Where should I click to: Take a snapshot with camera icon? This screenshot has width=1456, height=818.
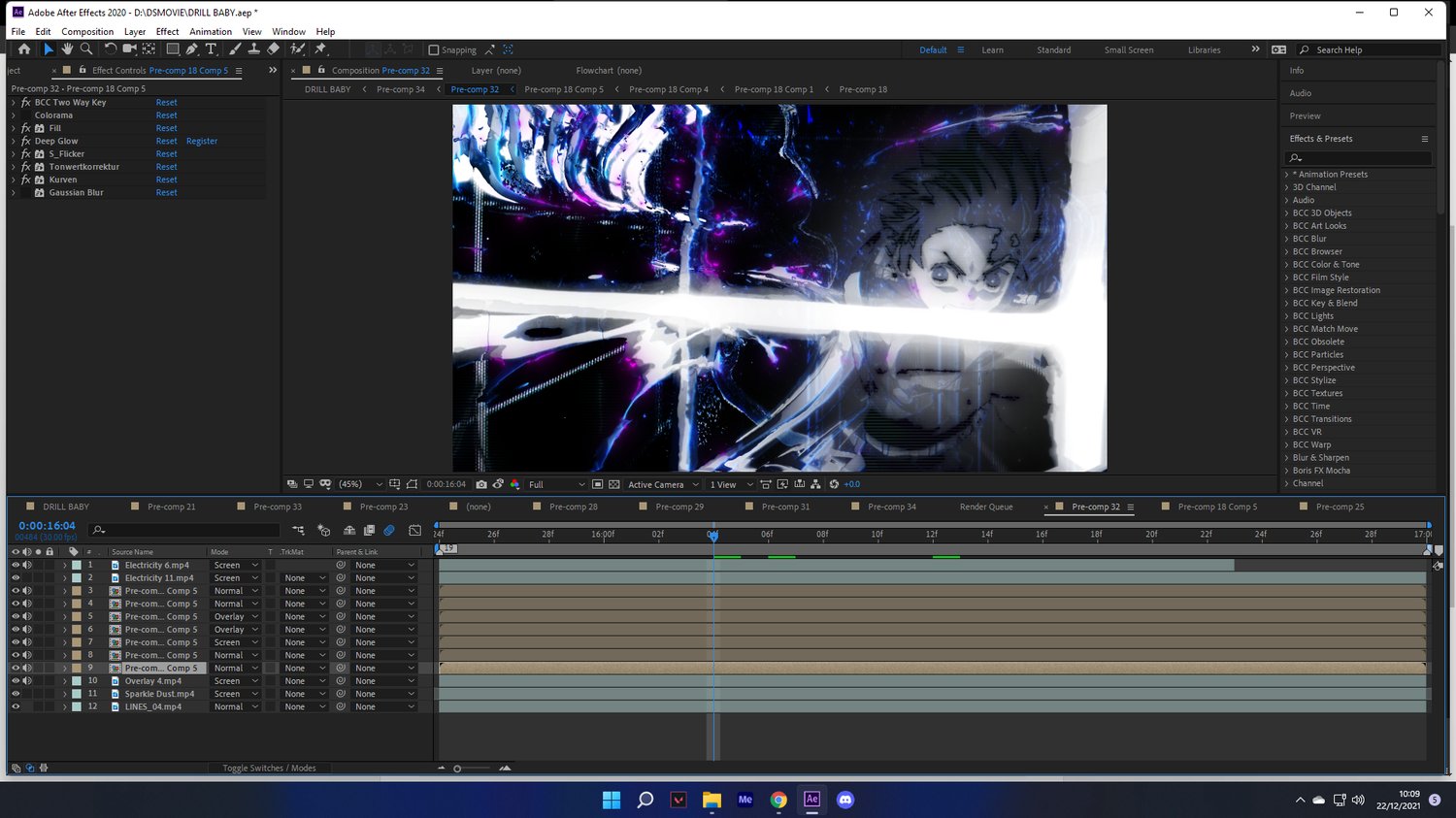(481, 484)
